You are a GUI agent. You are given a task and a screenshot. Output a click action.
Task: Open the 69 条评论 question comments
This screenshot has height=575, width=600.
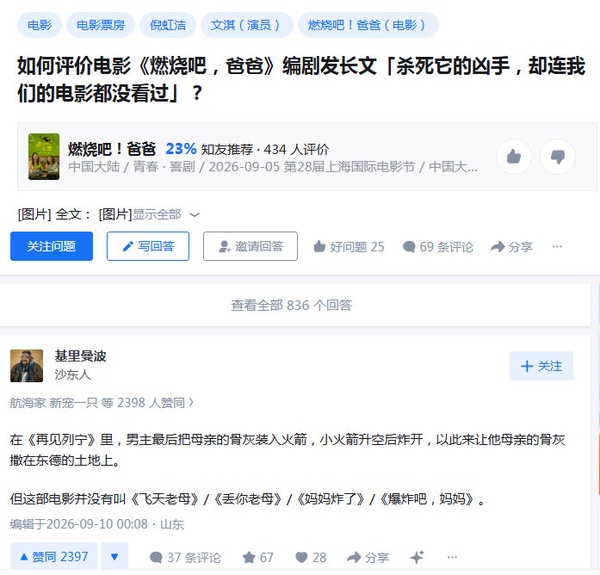[x=438, y=247]
